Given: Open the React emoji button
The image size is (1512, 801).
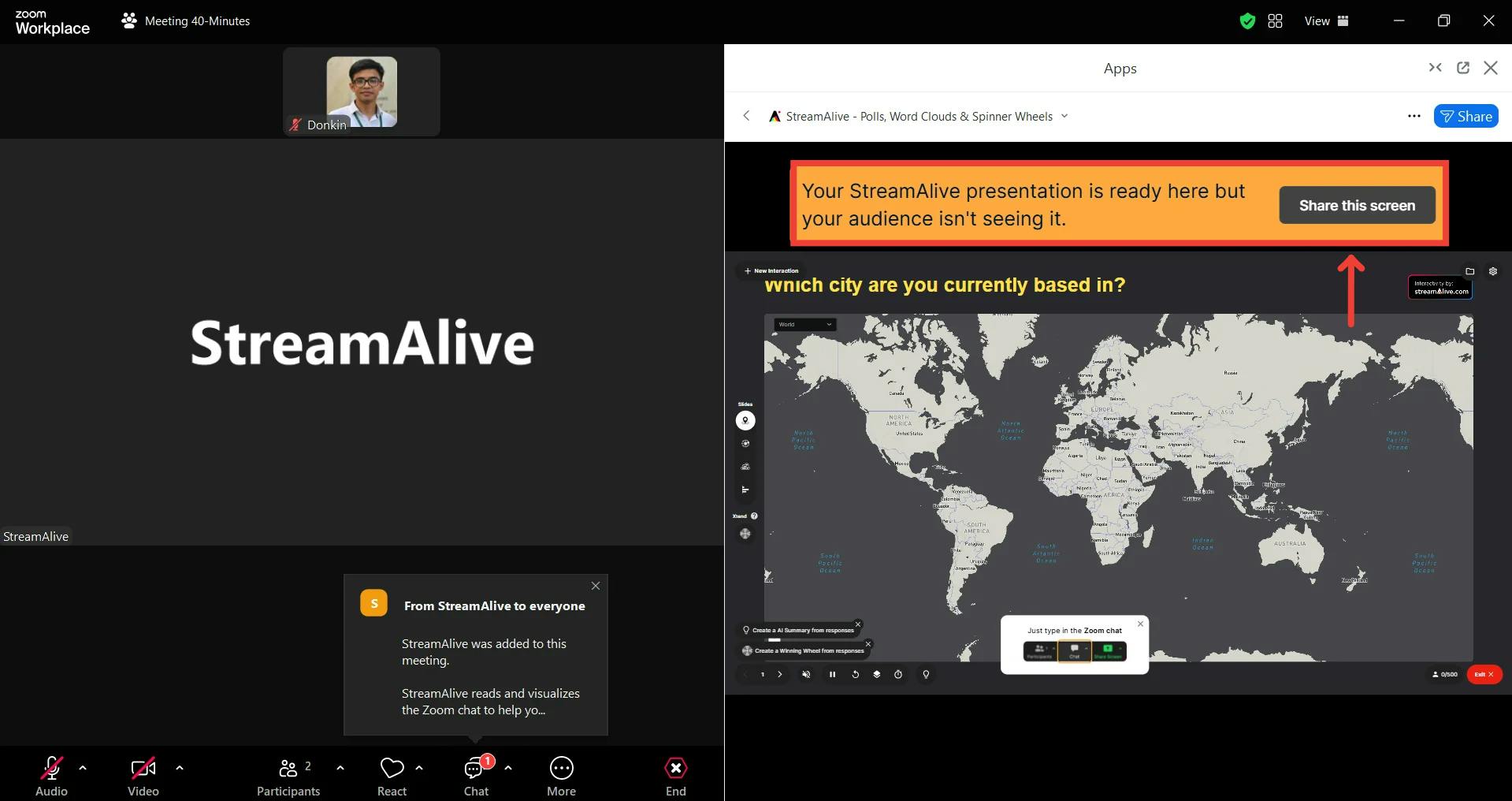Looking at the screenshot, I should point(392,776).
